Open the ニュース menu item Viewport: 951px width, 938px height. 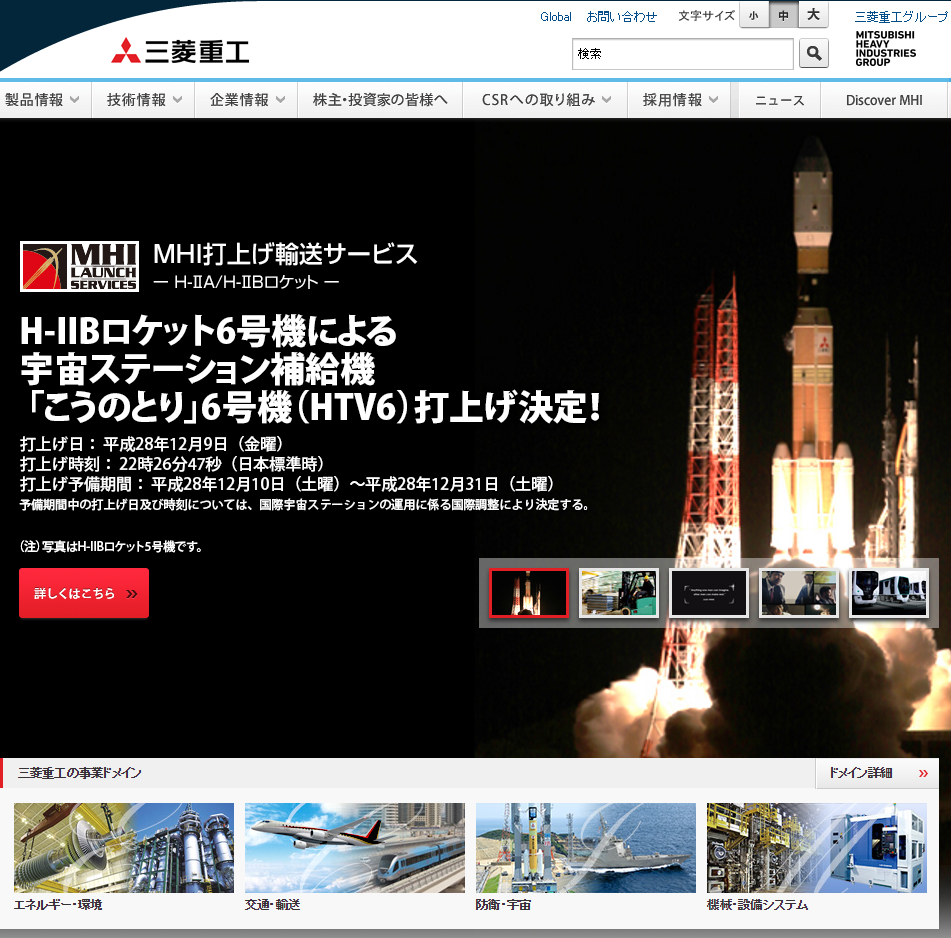click(779, 100)
